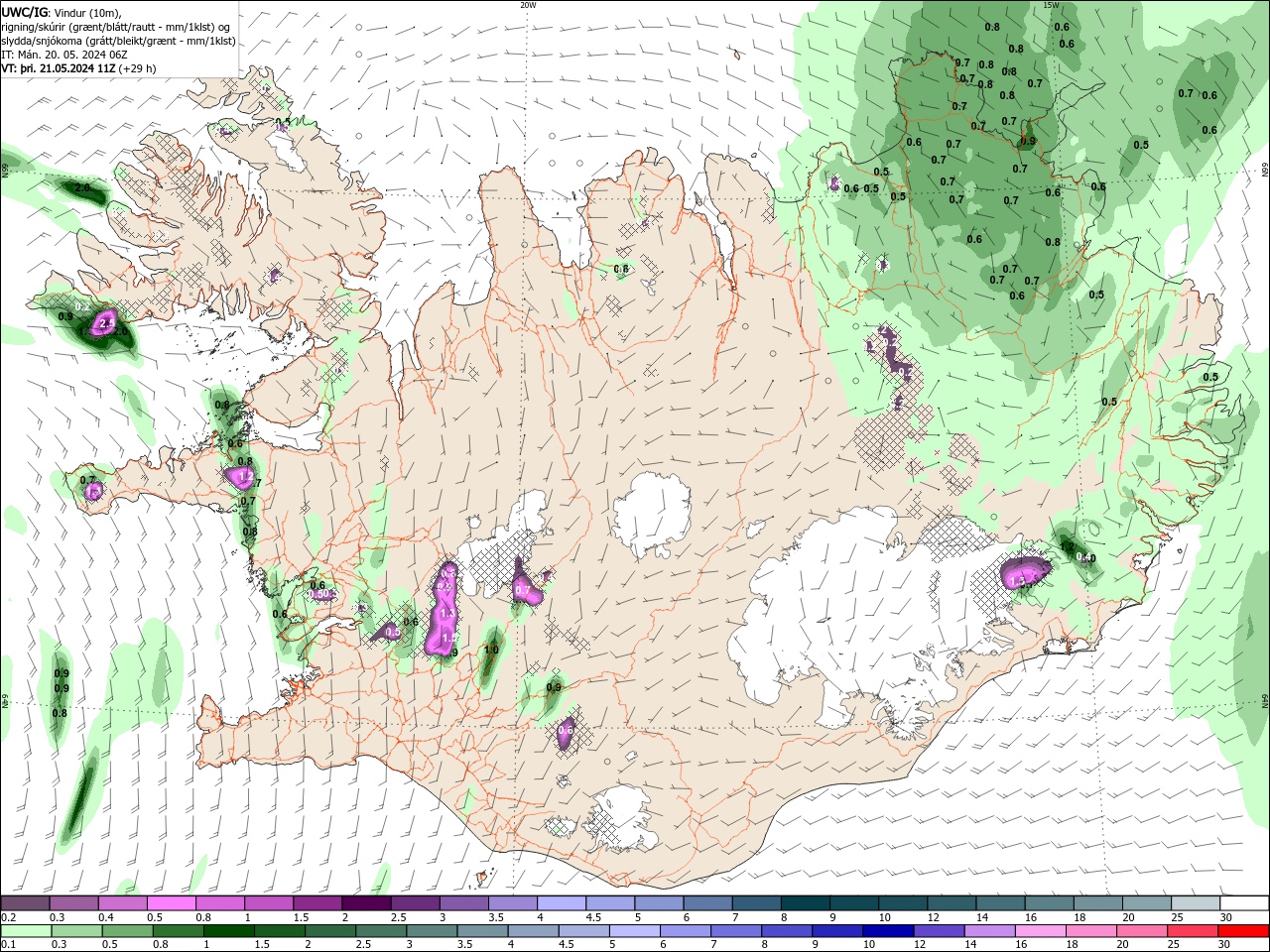
Task: Choose the 20 pink swatch in the lower row
Action: [x=1143, y=931]
